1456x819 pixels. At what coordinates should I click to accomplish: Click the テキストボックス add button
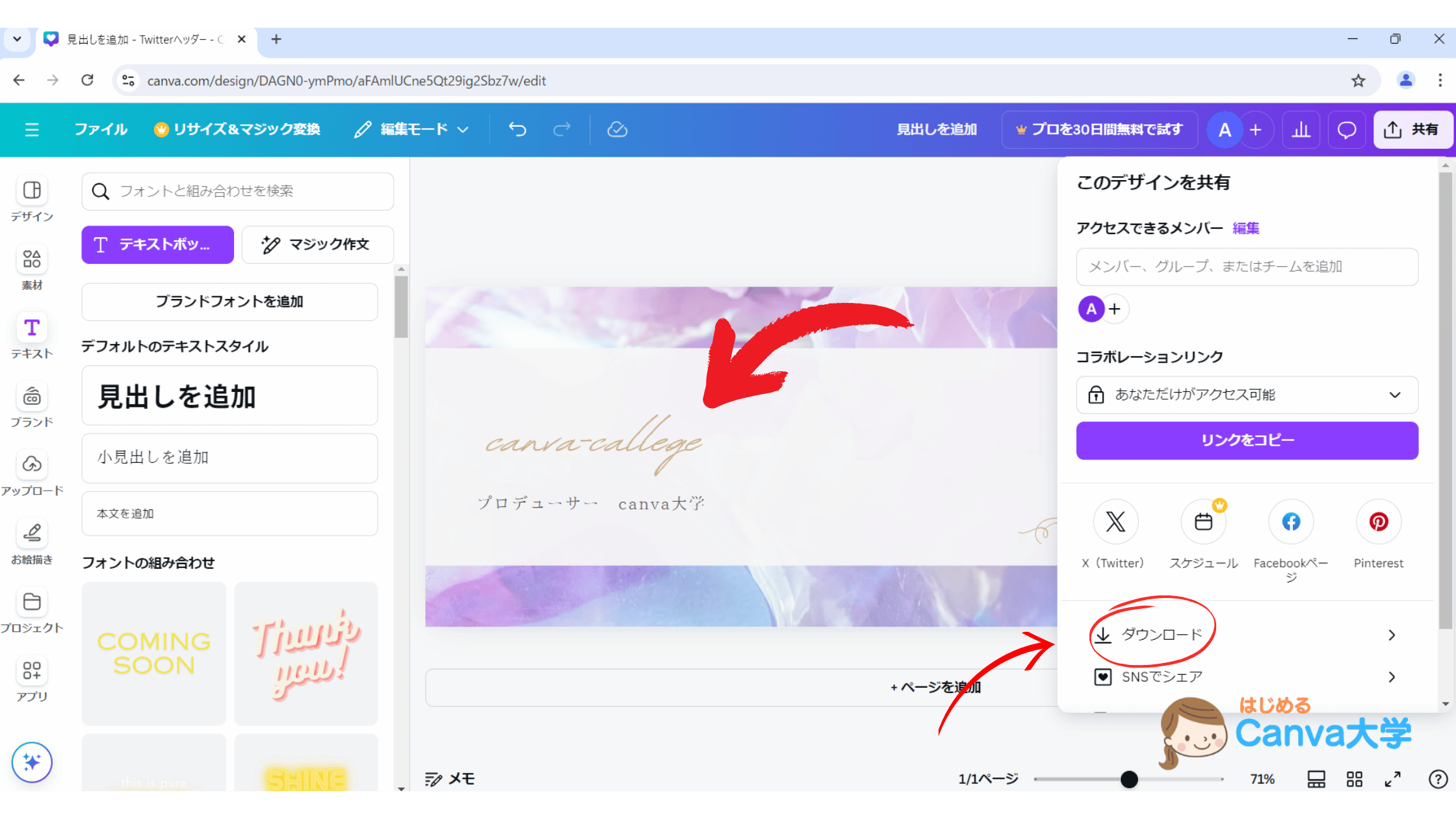157,244
